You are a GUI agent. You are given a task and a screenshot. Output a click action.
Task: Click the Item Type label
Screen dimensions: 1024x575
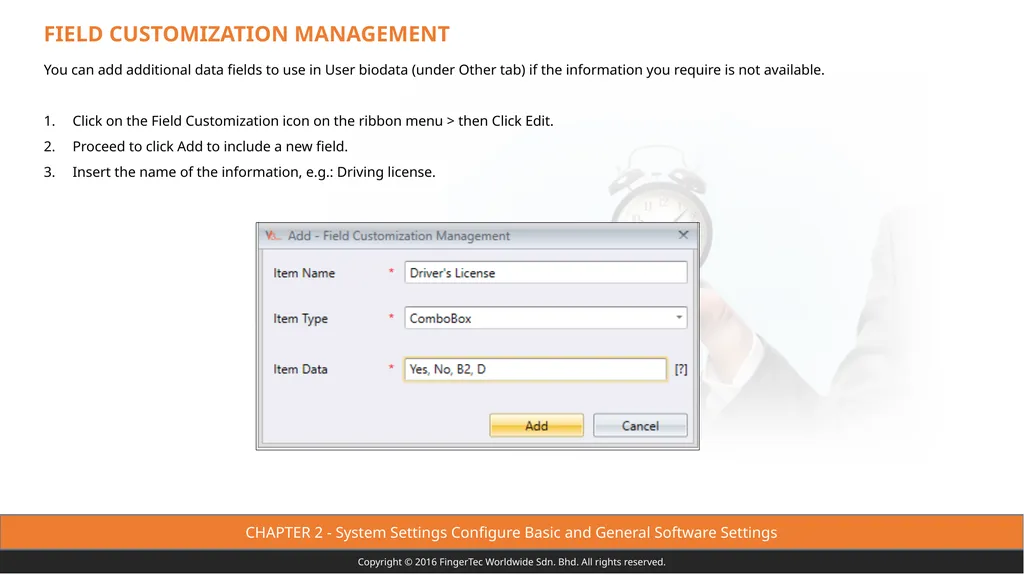point(300,319)
